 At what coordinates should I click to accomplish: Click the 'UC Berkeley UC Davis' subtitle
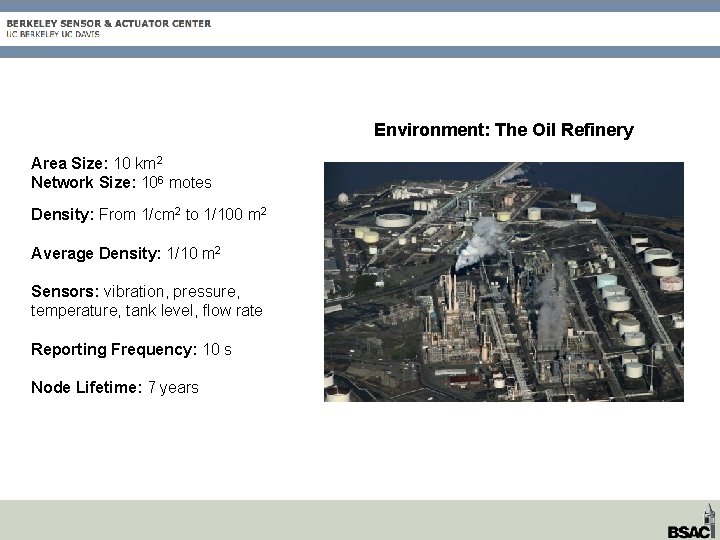[53, 34]
